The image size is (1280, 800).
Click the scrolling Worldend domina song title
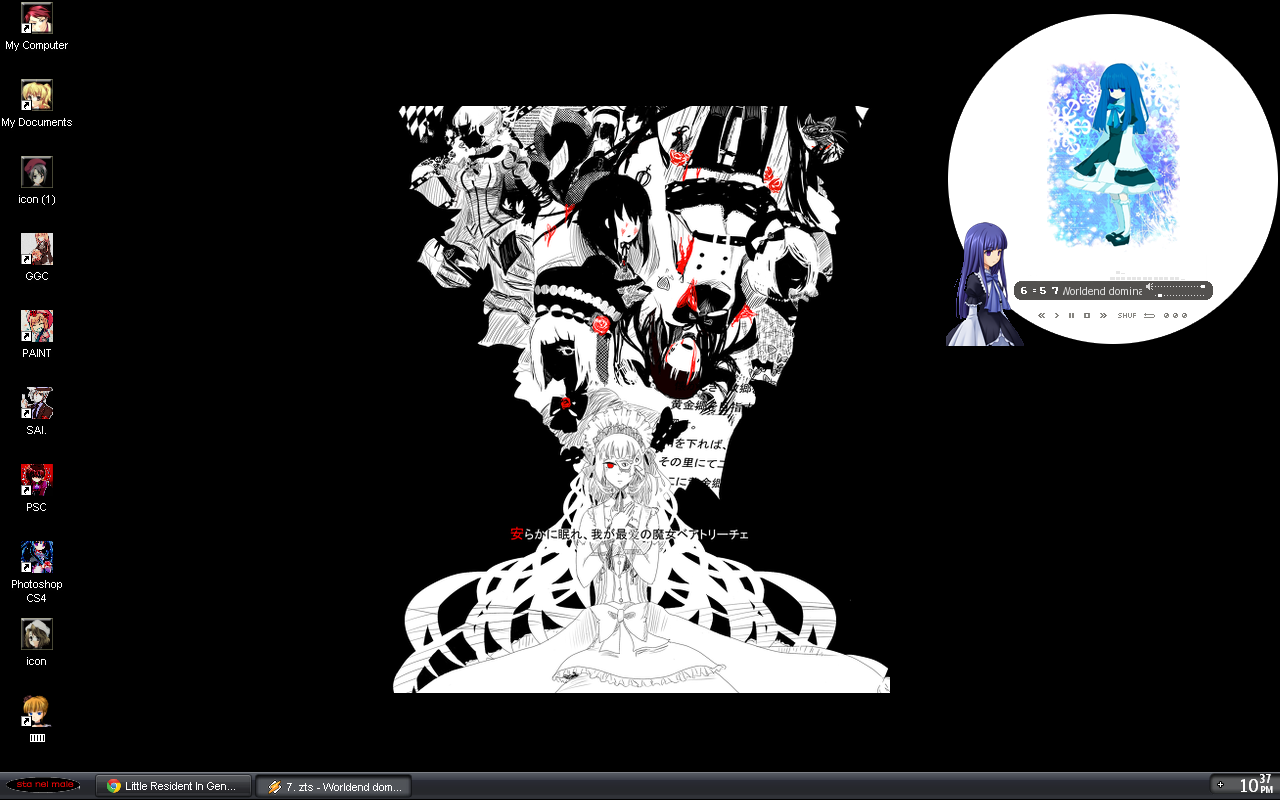pyautogui.click(x=1101, y=291)
